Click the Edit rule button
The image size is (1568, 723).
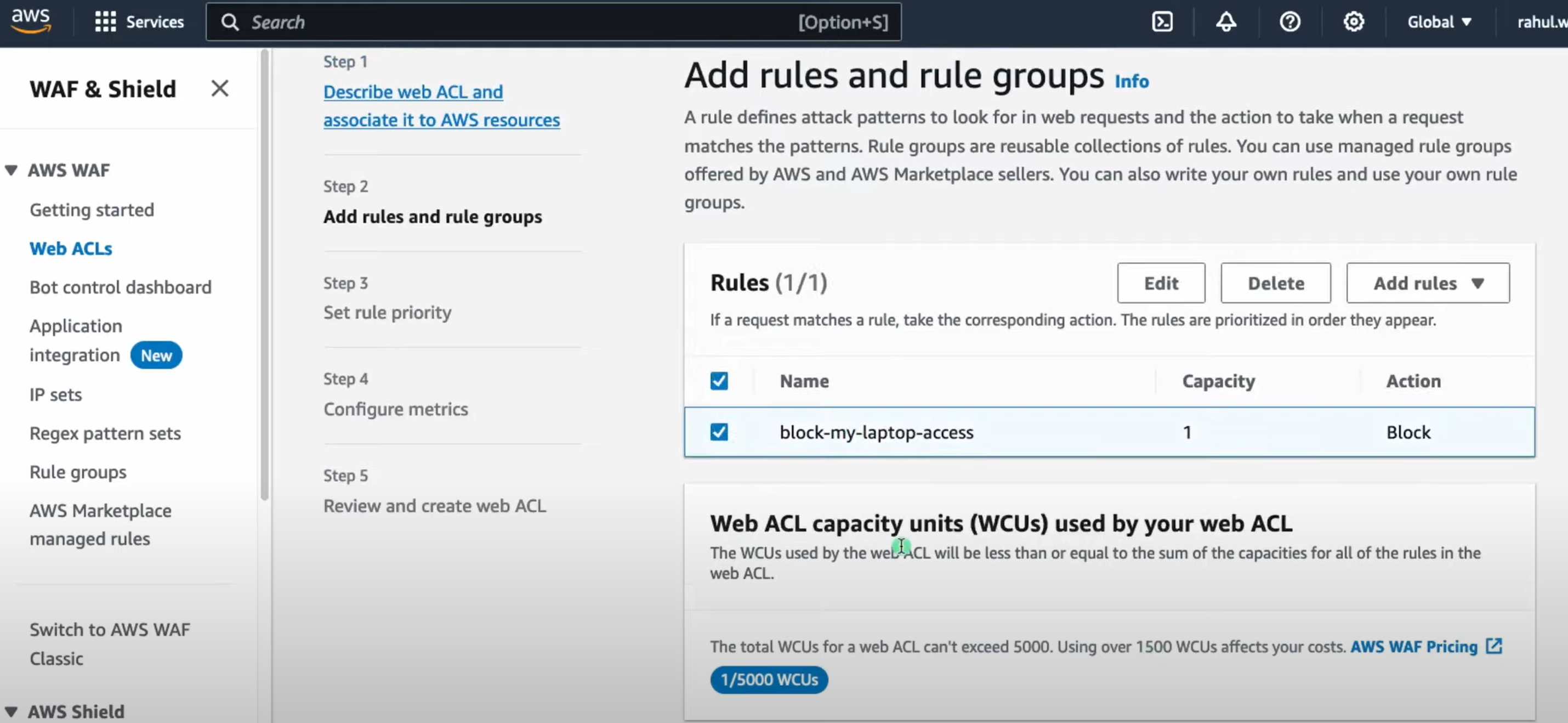point(1160,283)
